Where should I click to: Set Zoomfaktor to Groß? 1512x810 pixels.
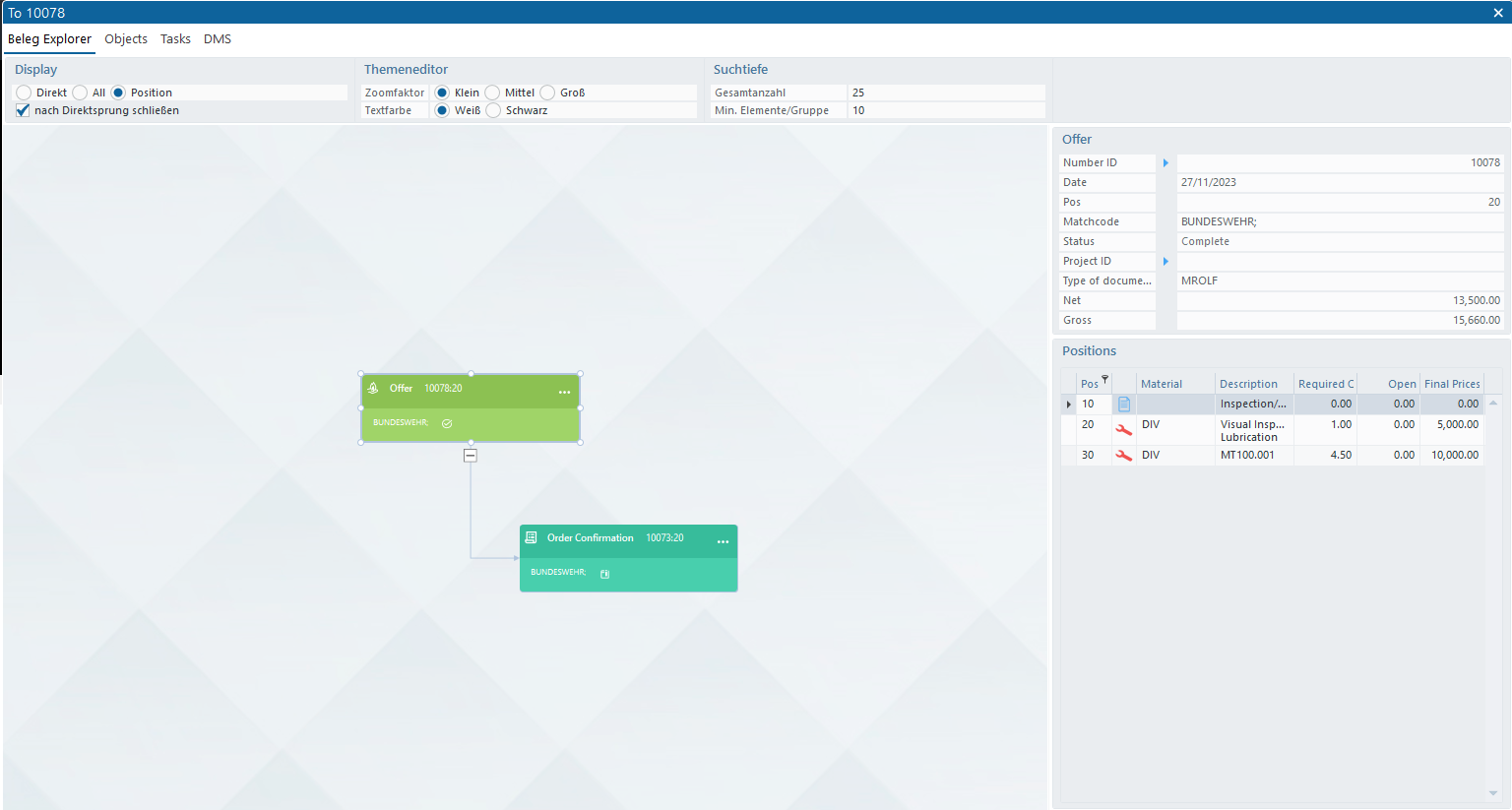547,93
